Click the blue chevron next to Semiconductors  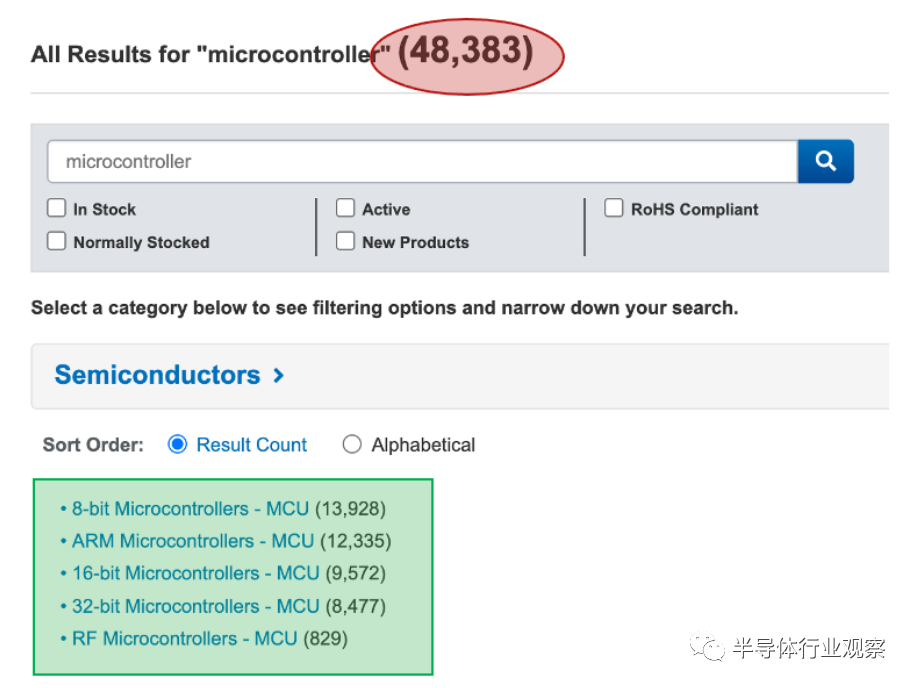pyautogui.click(x=277, y=375)
